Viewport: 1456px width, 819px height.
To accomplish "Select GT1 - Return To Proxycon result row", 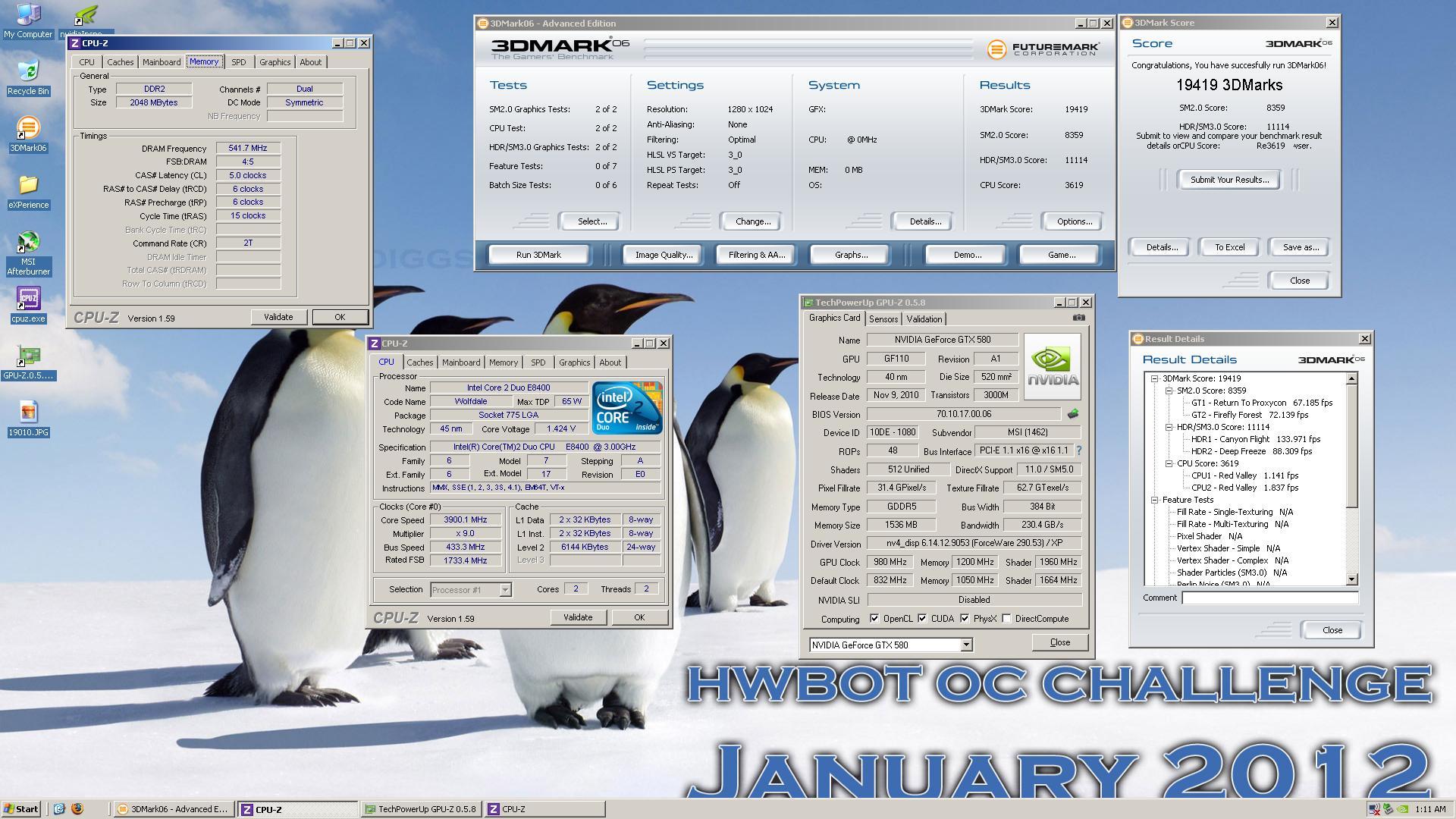I will click(x=1261, y=403).
